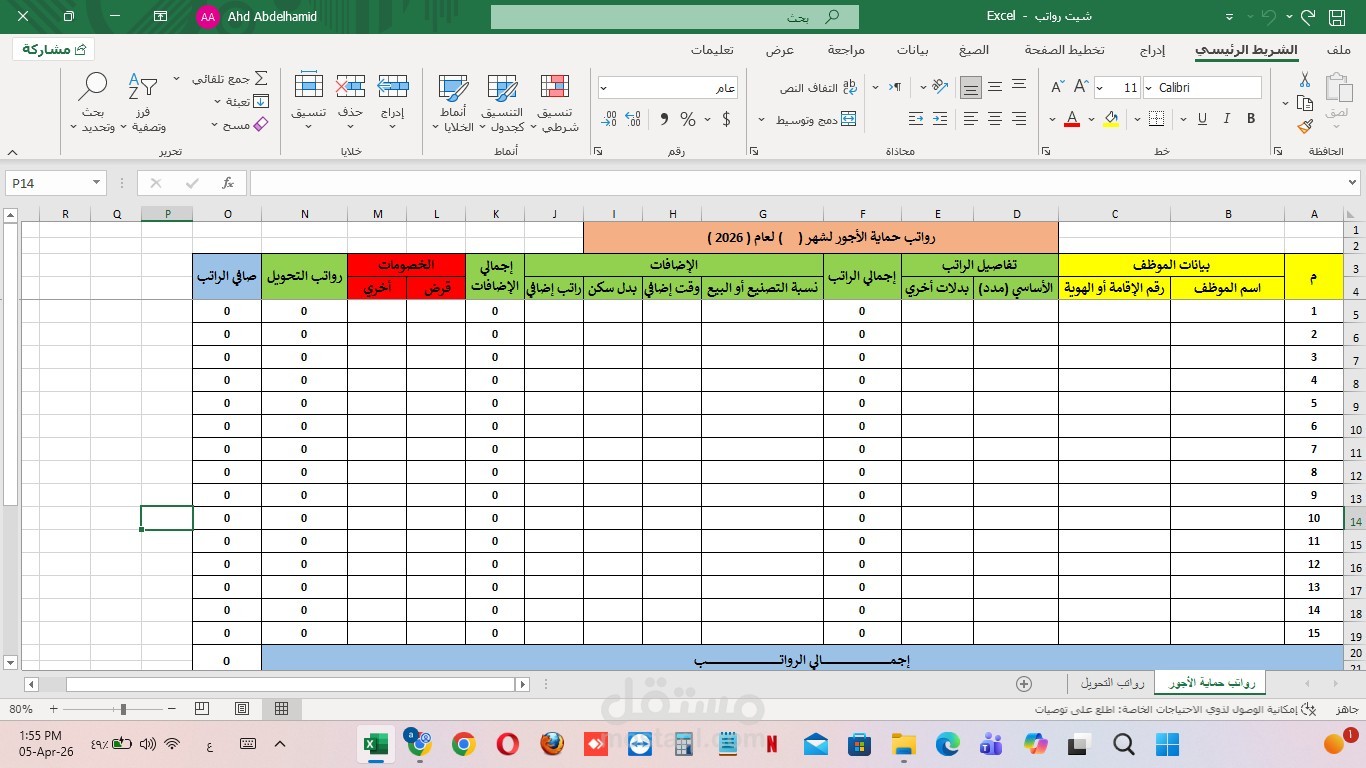The height and width of the screenshot is (768, 1366).
Task: Click the Copy icon in clipboard group
Action: (1305, 103)
